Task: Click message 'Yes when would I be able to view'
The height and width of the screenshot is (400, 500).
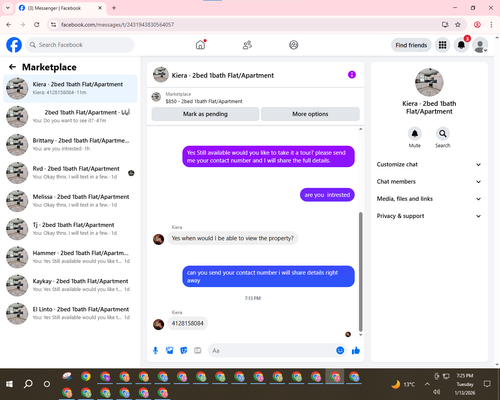Action: pos(233,238)
